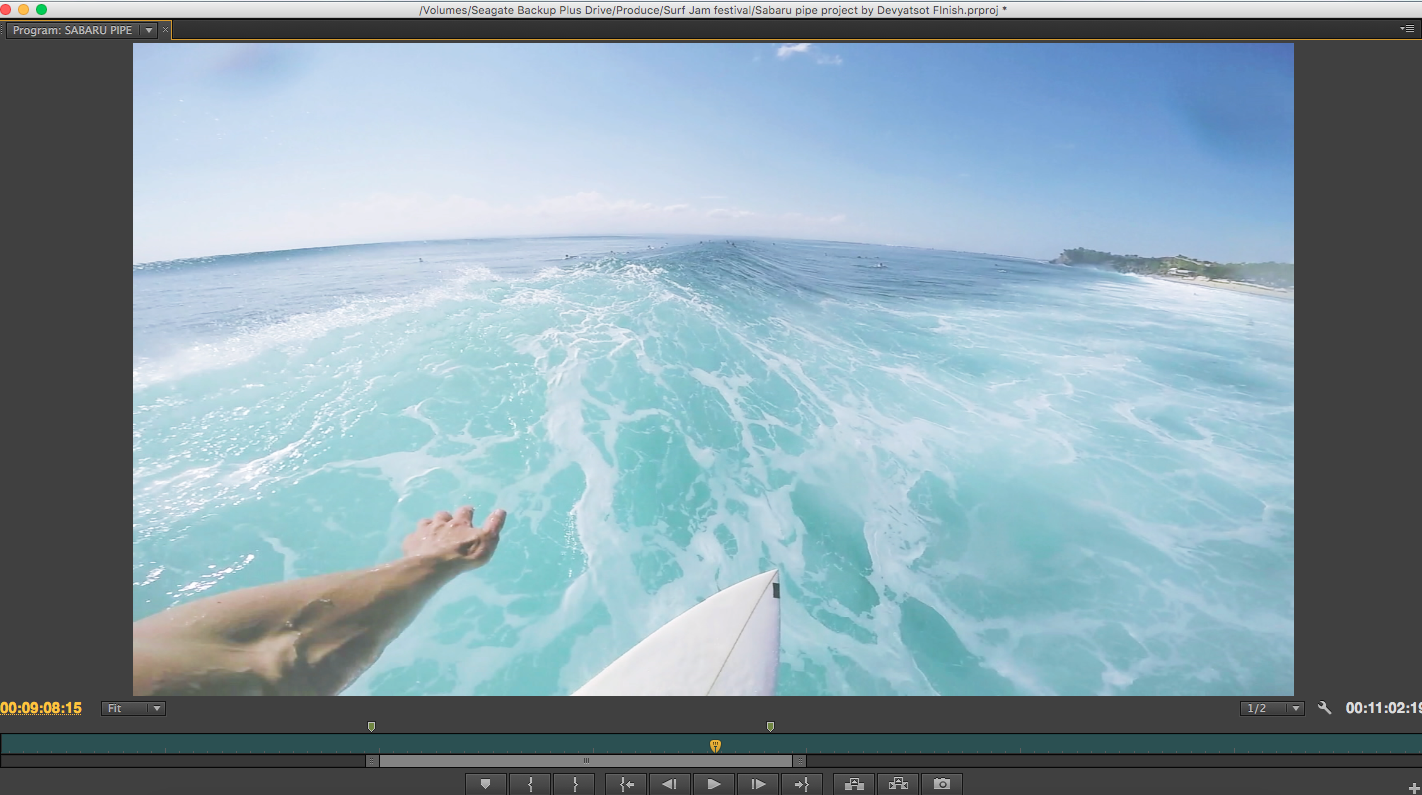Image resolution: width=1422 pixels, height=795 pixels.
Task: Click the second sequence marker above the ruler
Action: click(770, 727)
